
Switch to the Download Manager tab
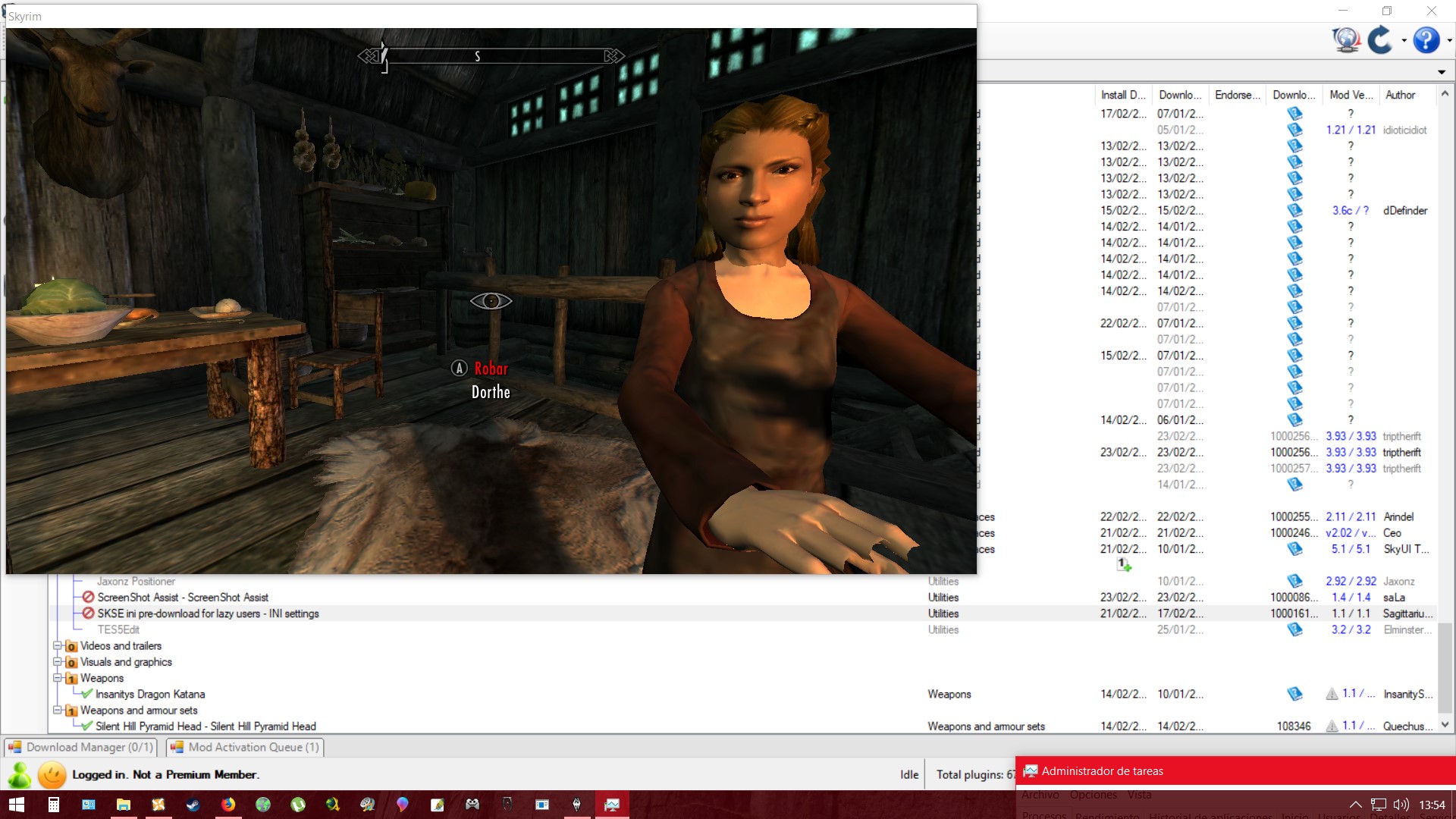80,747
